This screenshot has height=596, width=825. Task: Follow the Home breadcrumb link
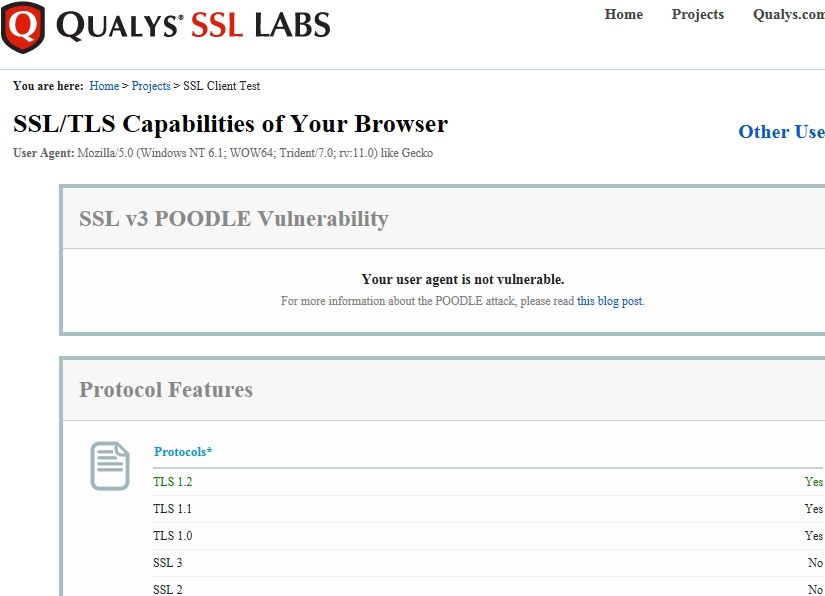point(104,86)
